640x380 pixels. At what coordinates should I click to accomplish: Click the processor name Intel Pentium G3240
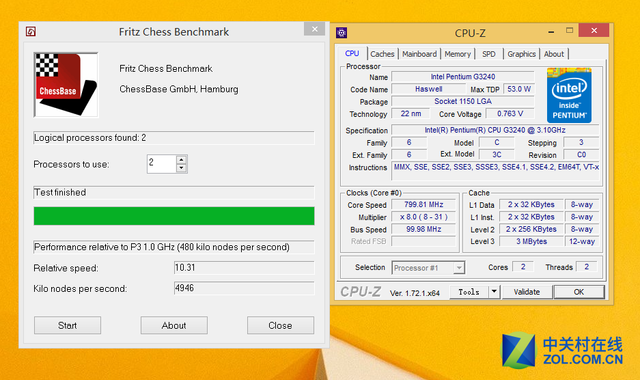[x=463, y=76]
